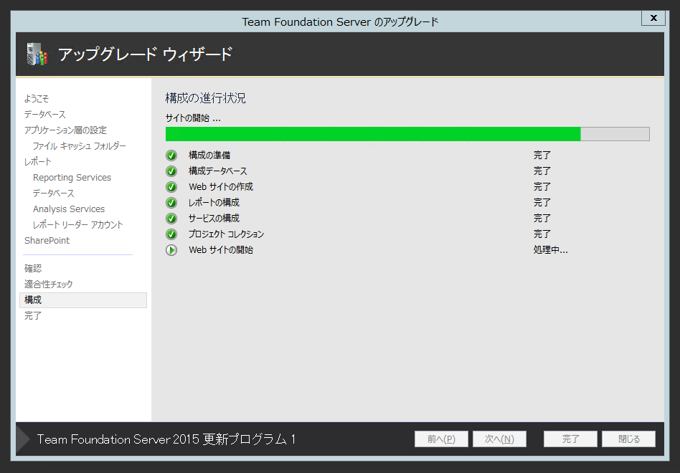The image size is (680, 473).
Task: Click the Team Foundation Server wizard logo icon
Action: 37,54
